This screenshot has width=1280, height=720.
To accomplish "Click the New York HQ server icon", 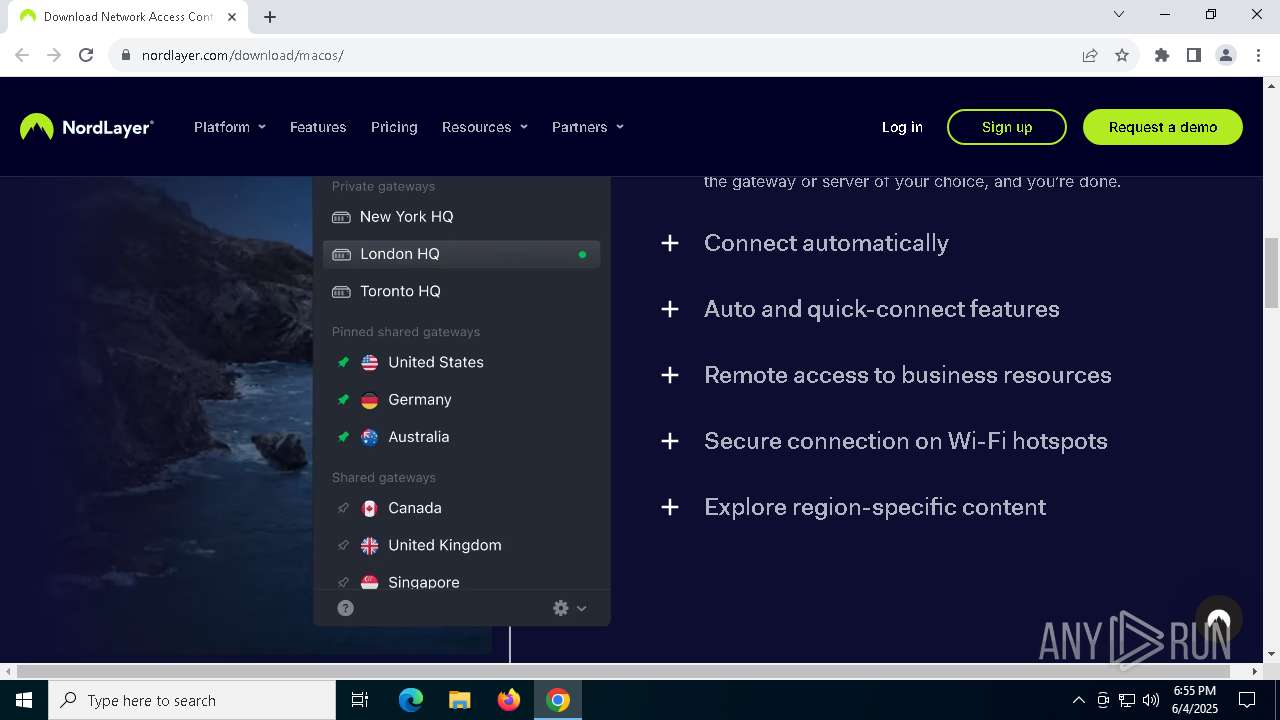I will [341, 217].
